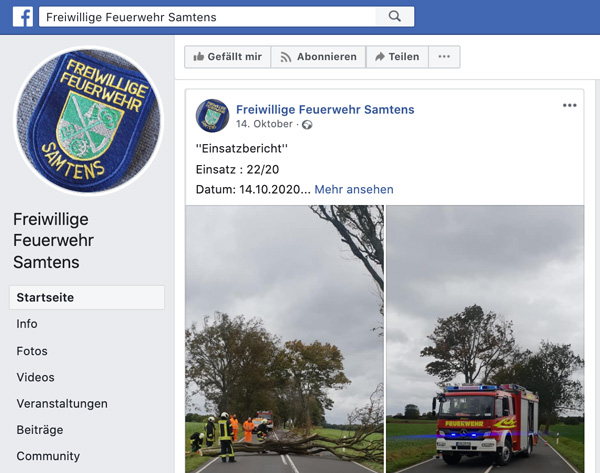This screenshot has height=473, width=600.
Task: Click the thumbs-up icon on Gefällt mir
Action: (198, 57)
